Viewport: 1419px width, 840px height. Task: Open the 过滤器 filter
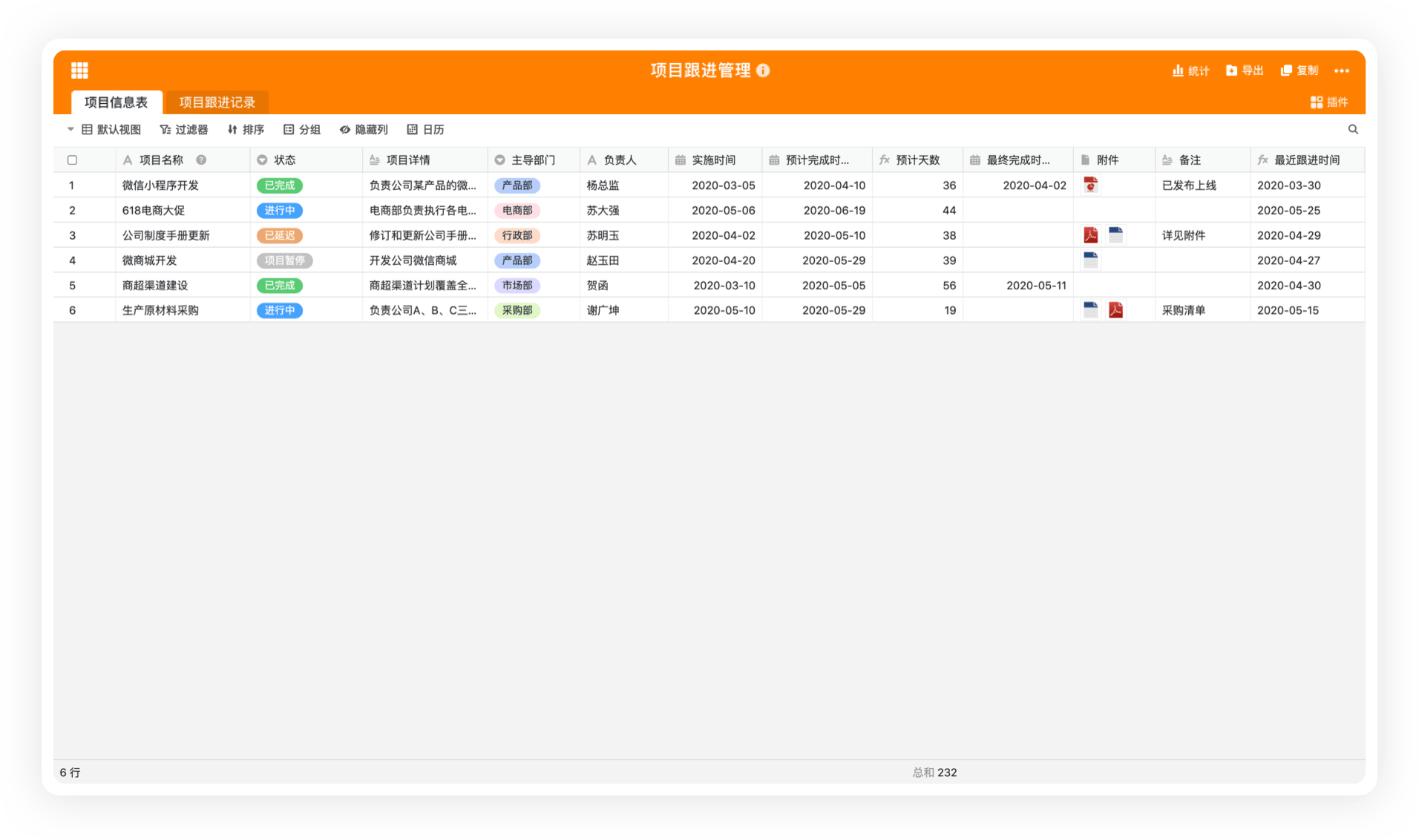point(184,129)
